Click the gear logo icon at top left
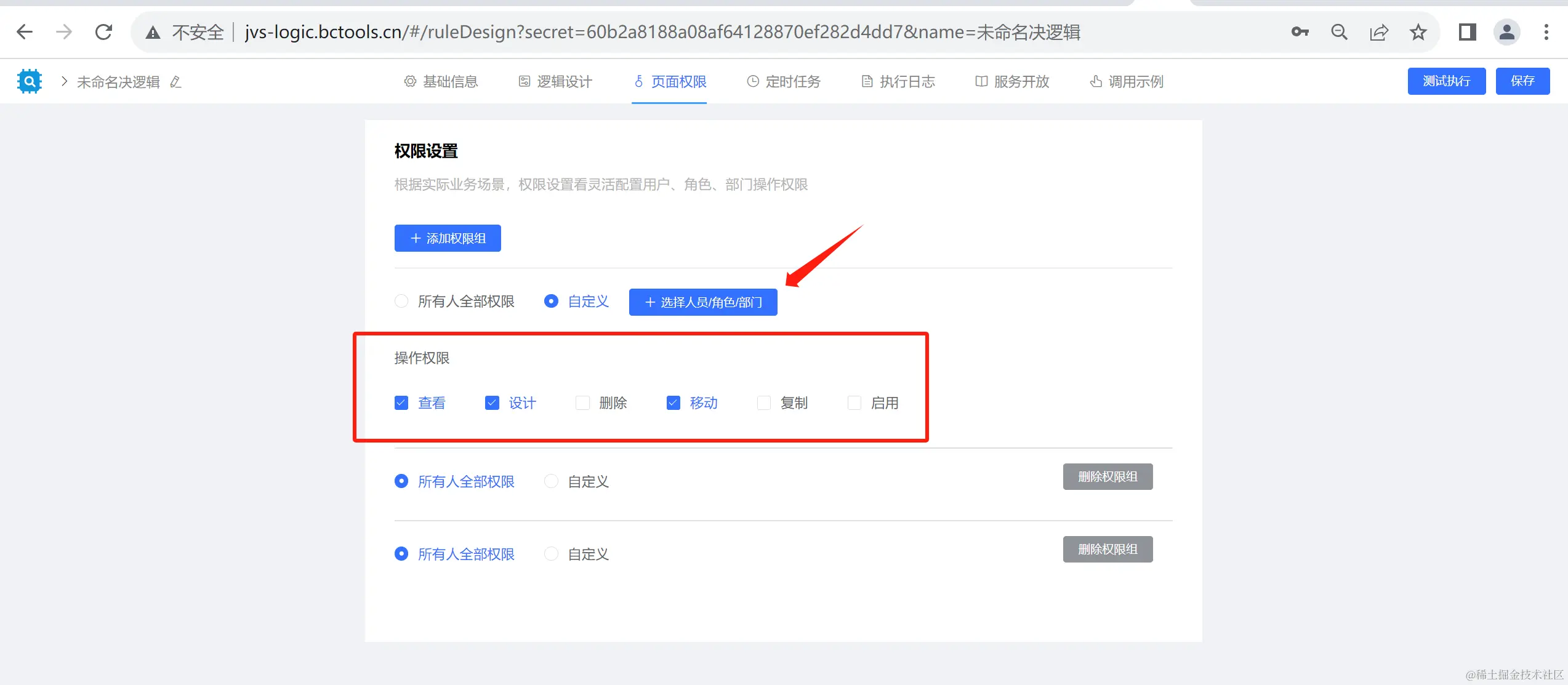1568x685 pixels. pos(29,81)
